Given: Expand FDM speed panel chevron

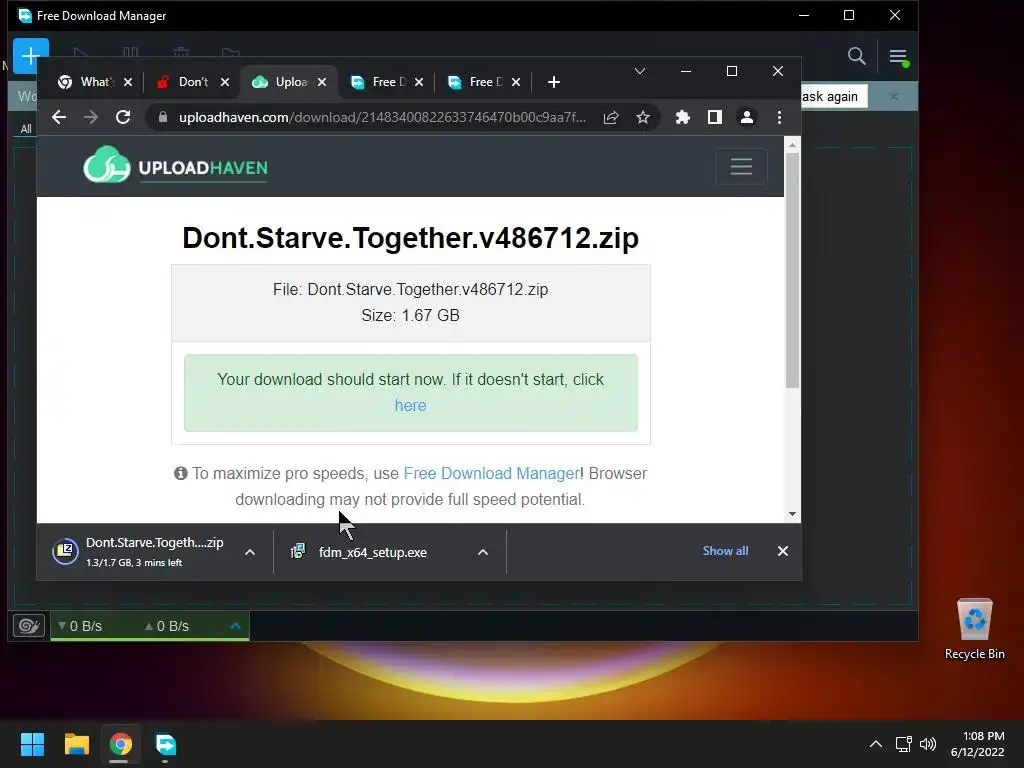Looking at the screenshot, I should click(235, 626).
